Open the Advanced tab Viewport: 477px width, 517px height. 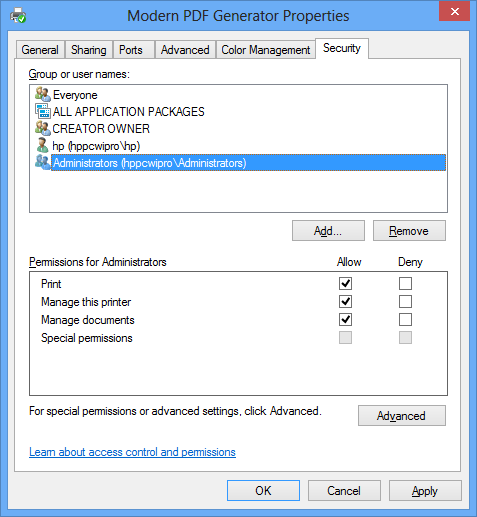tap(185, 50)
